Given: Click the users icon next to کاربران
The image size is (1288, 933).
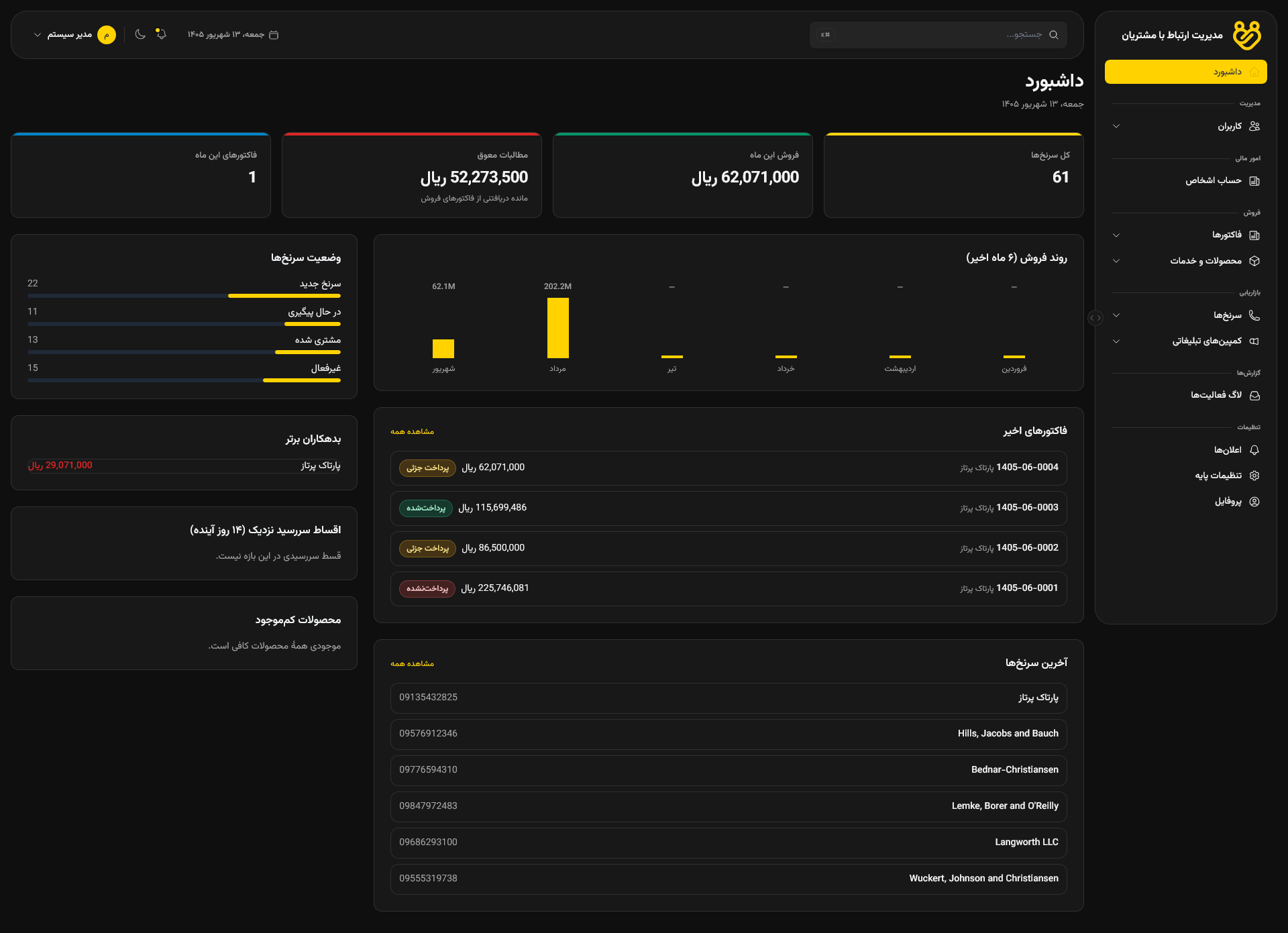Looking at the screenshot, I should tap(1254, 126).
